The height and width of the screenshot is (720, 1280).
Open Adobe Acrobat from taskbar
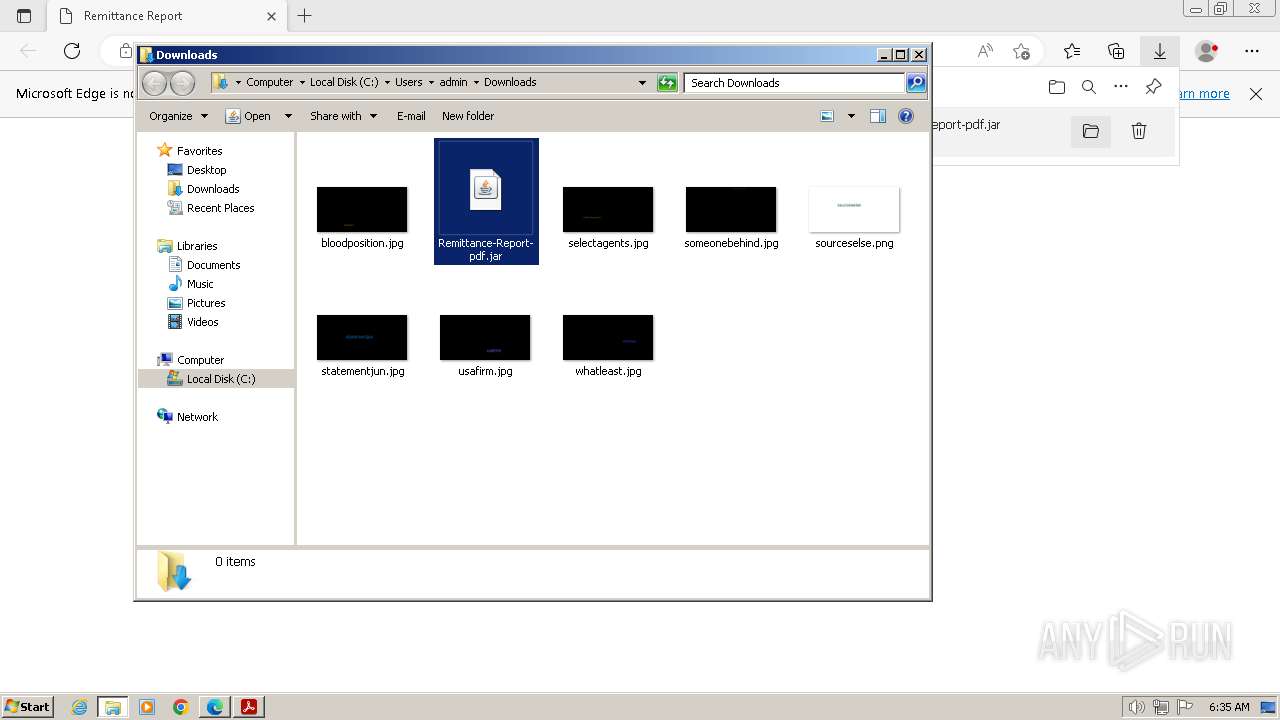pyautogui.click(x=249, y=707)
